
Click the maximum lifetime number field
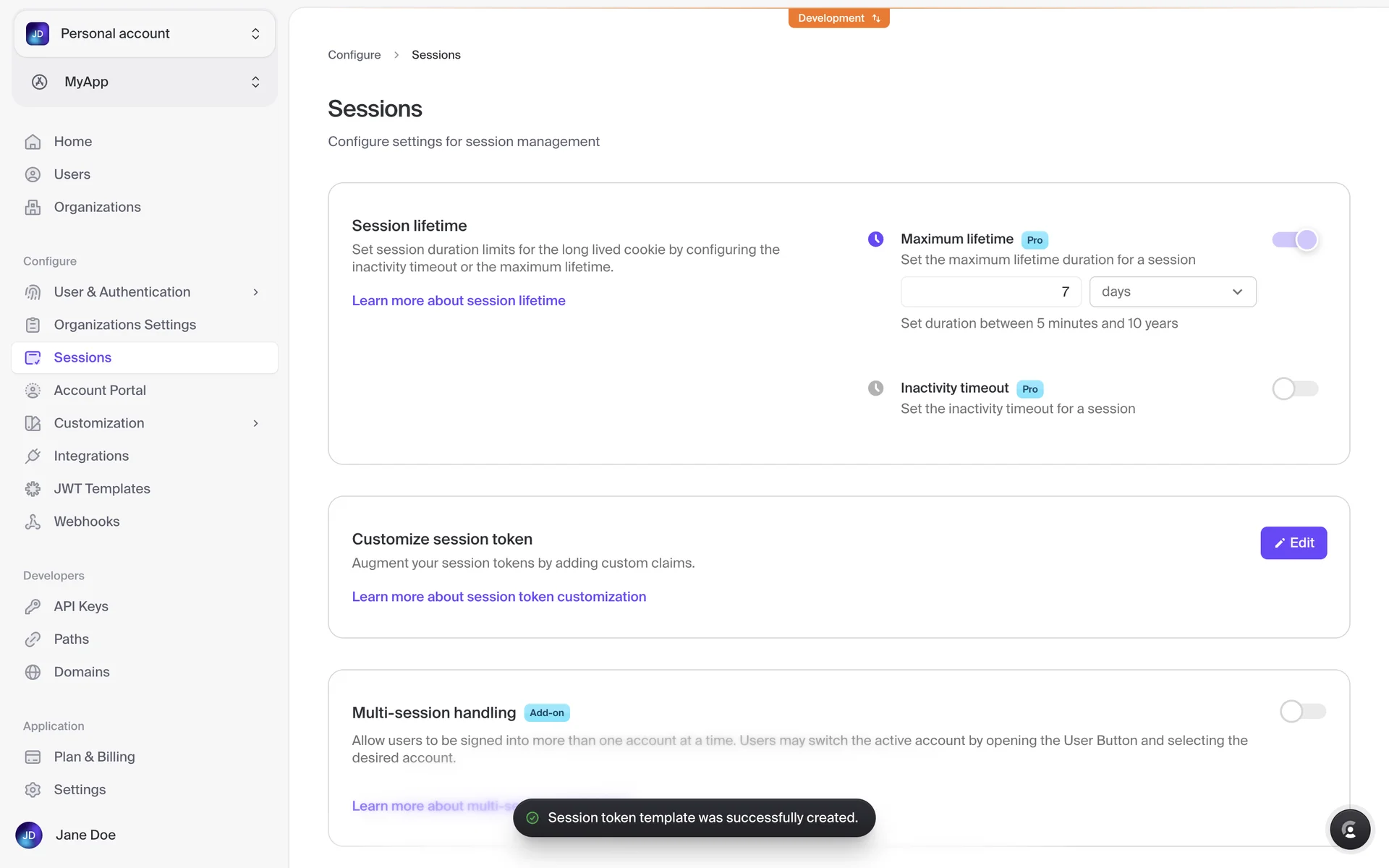990,292
